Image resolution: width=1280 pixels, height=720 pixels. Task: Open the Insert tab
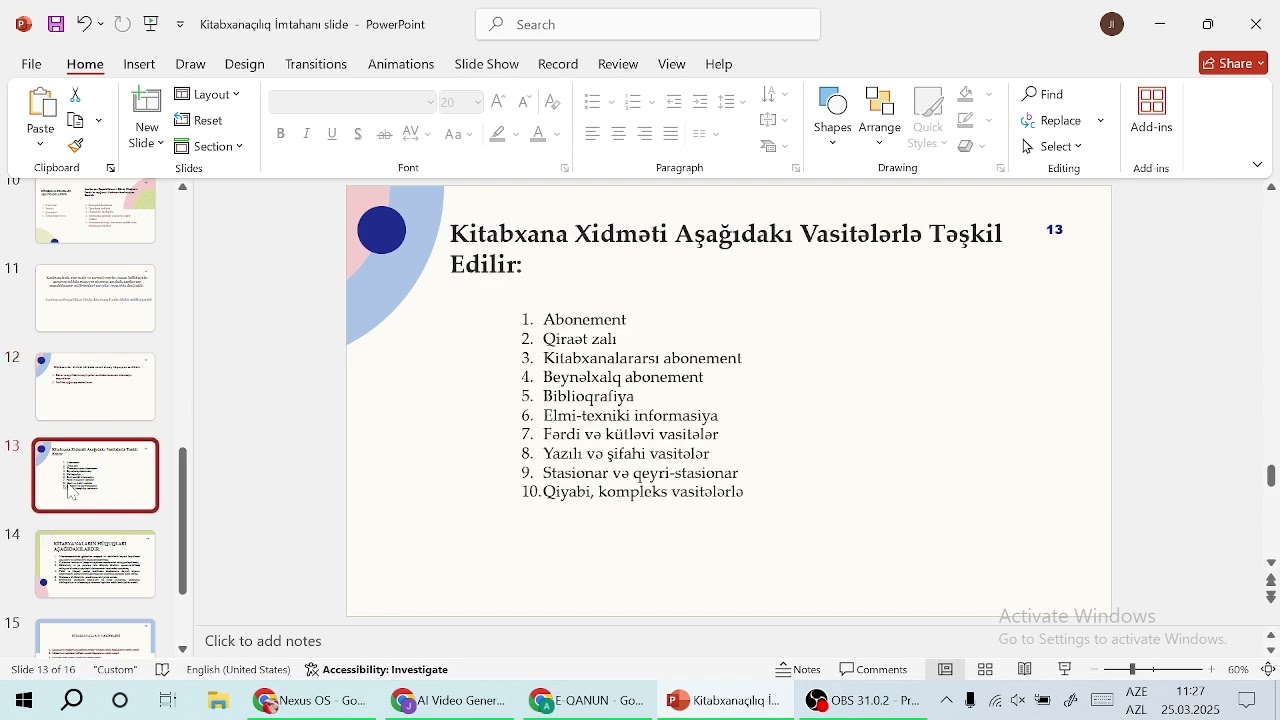click(139, 65)
